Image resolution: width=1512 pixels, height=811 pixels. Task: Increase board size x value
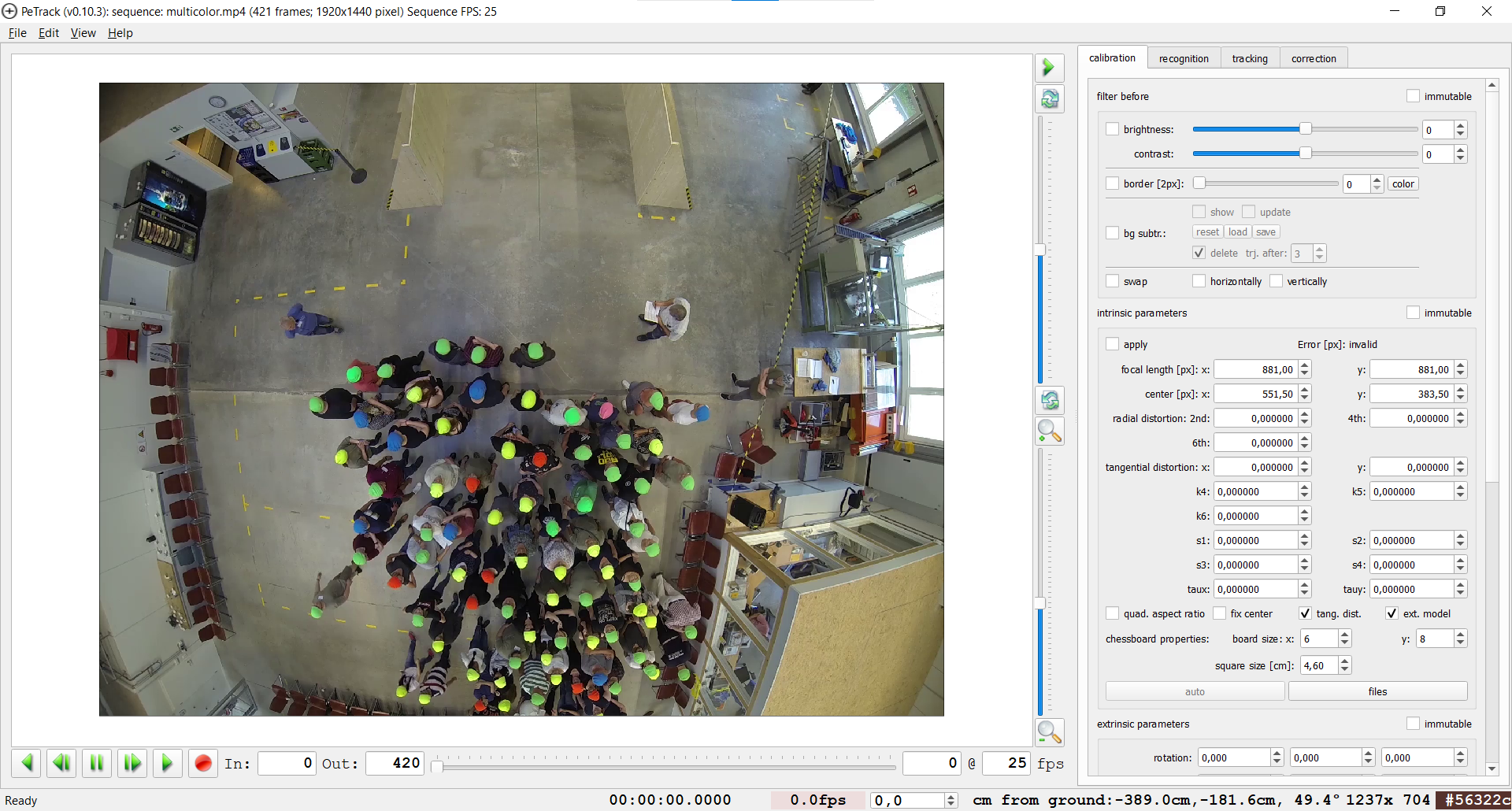pos(1345,635)
